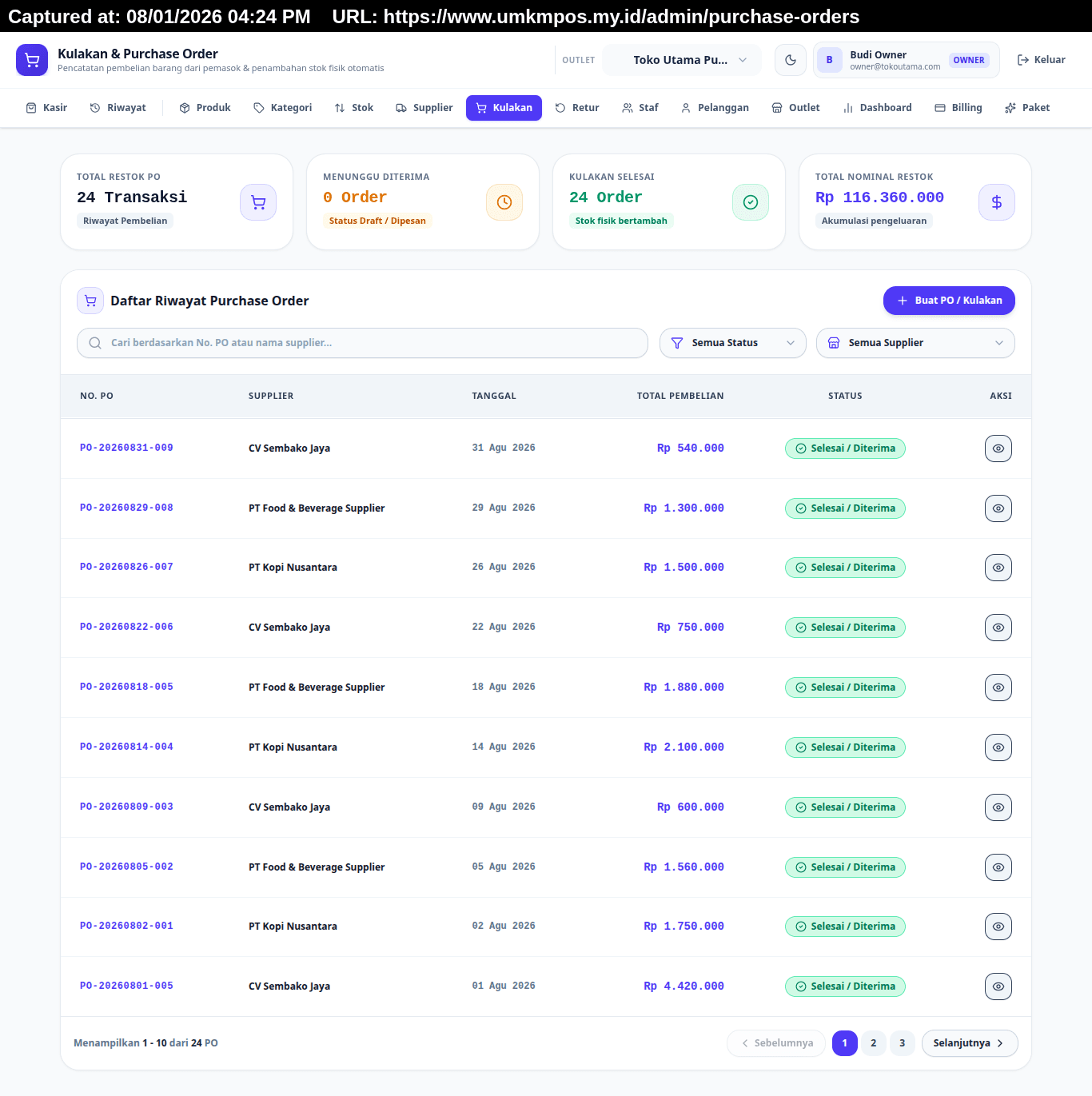1092x1096 pixels.
Task: Click Riwayat Pembelian label in first card
Action: [125, 221]
